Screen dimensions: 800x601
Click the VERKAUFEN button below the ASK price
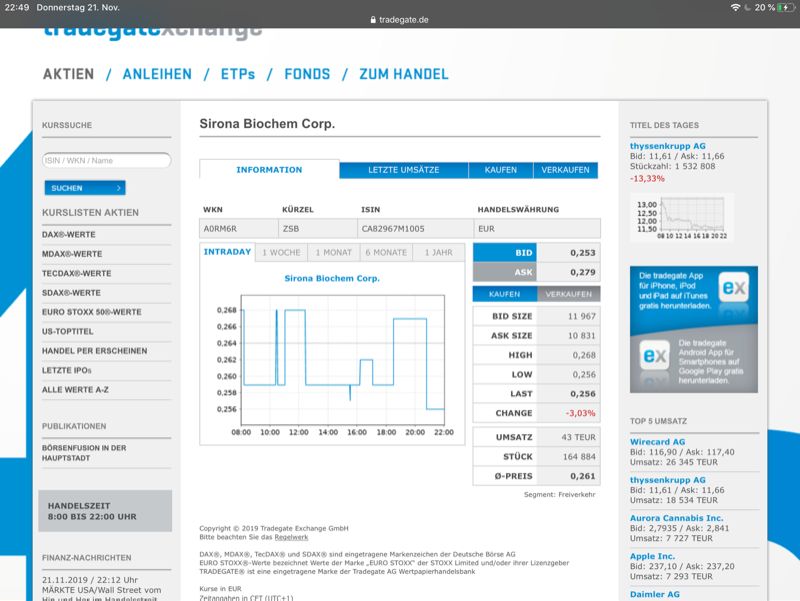tap(568, 294)
